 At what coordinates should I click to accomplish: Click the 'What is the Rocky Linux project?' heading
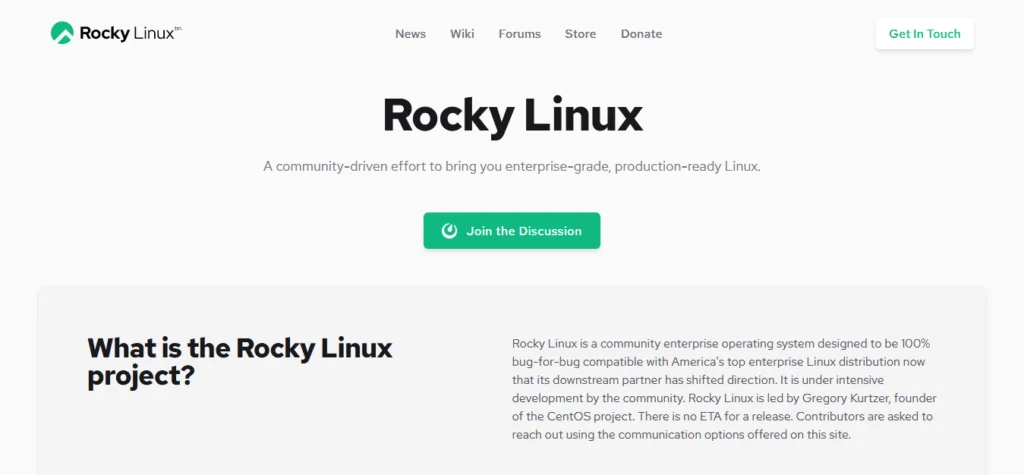(x=240, y=362)
